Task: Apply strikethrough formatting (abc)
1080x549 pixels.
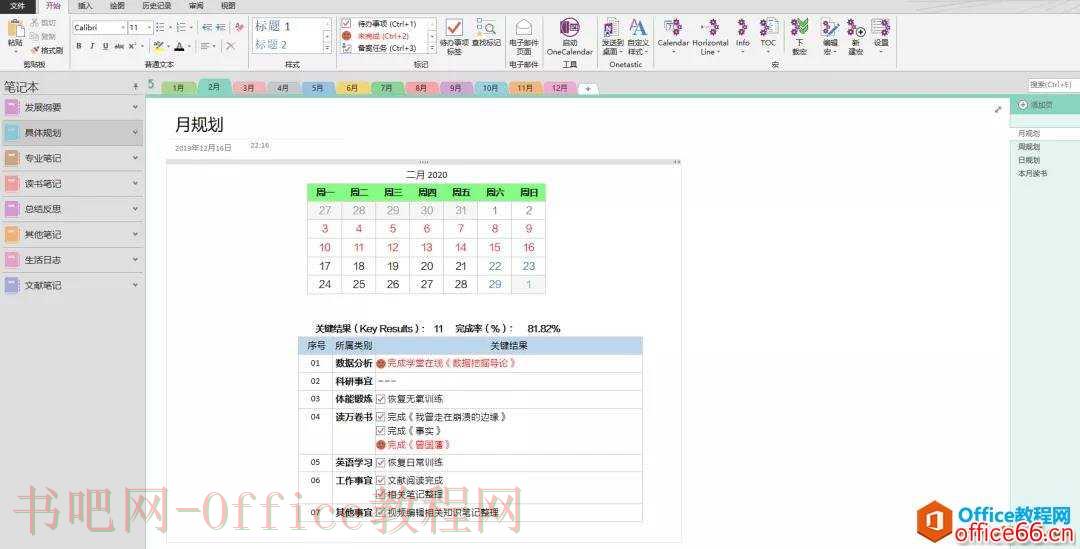Action: point(118,46)
